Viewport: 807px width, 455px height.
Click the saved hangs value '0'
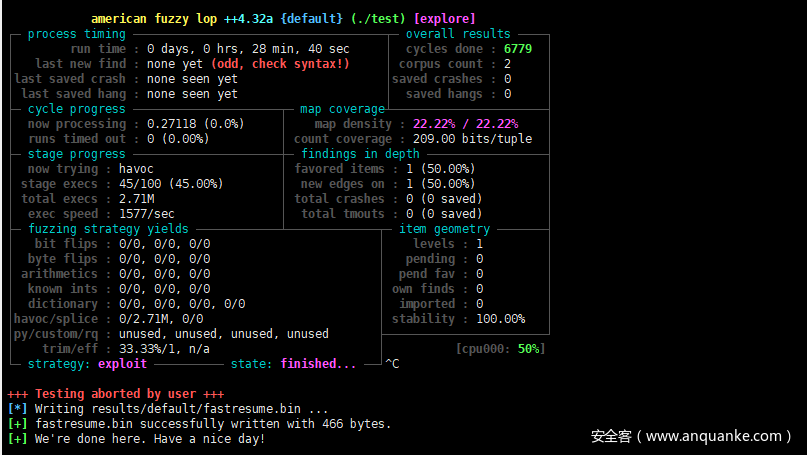(x=507, y=94)
